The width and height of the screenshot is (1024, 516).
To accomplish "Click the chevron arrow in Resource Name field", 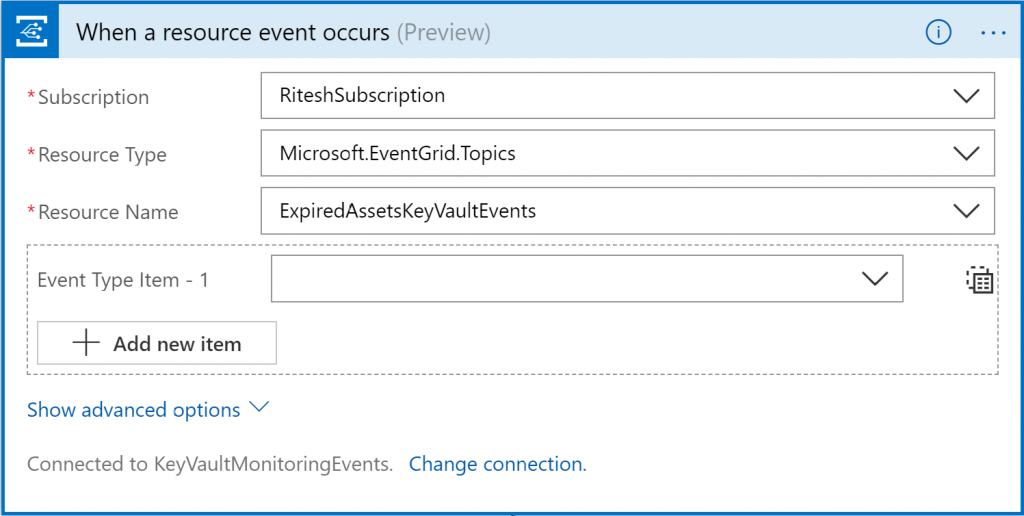I will point(966,211).
